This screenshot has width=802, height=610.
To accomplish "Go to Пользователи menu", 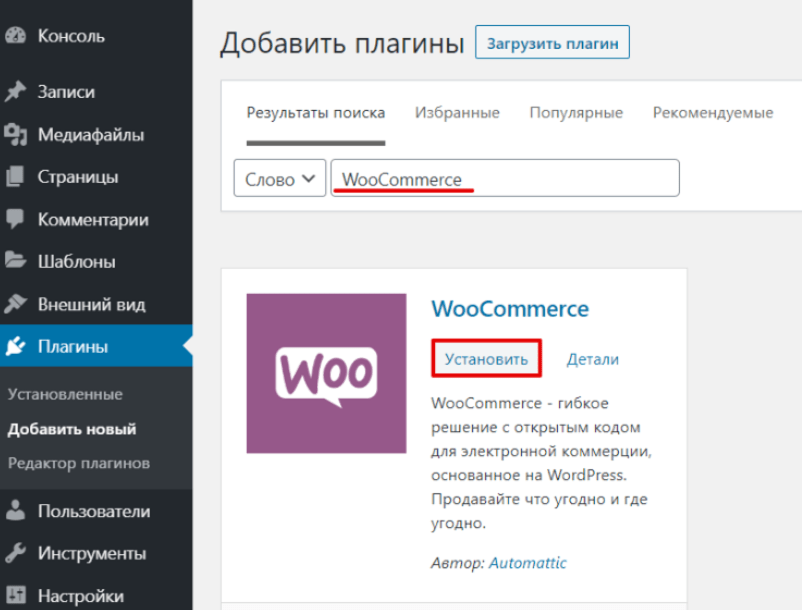I will 96,511.
